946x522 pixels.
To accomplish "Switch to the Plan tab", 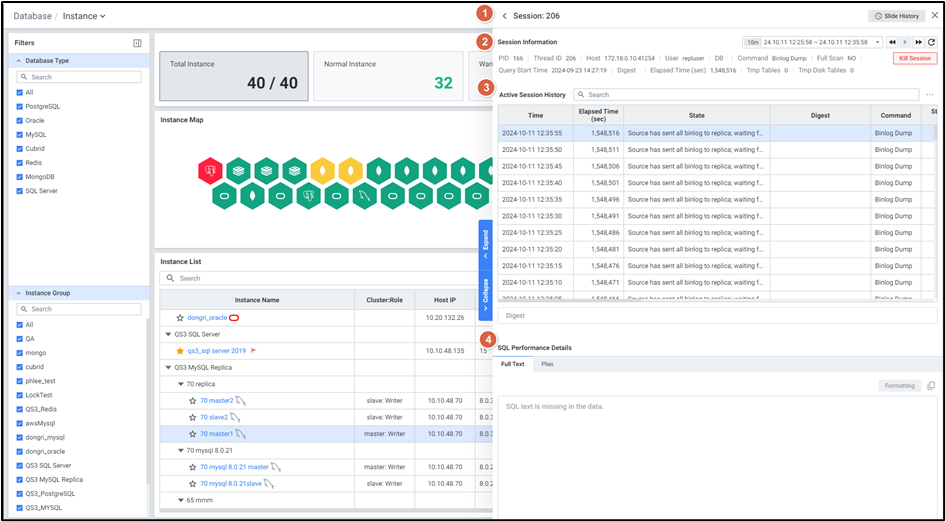I will click(x=547, y=364).
